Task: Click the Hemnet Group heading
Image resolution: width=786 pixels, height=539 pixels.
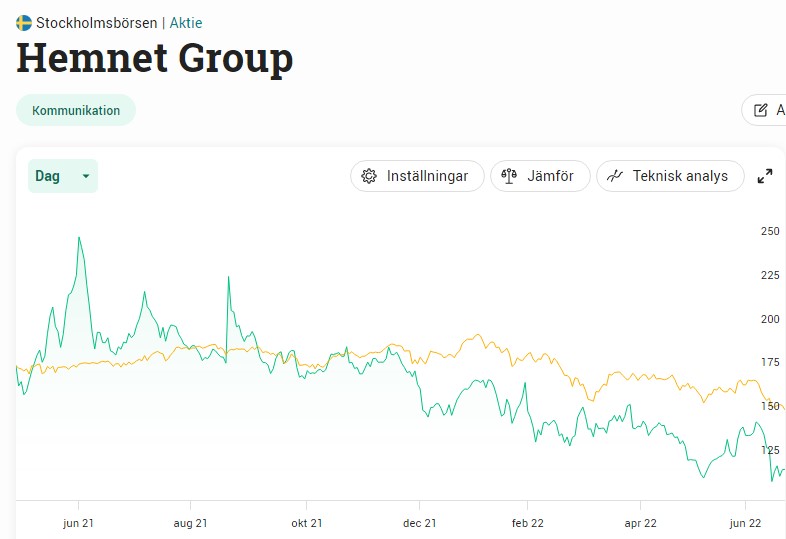Action: [154, 58]
